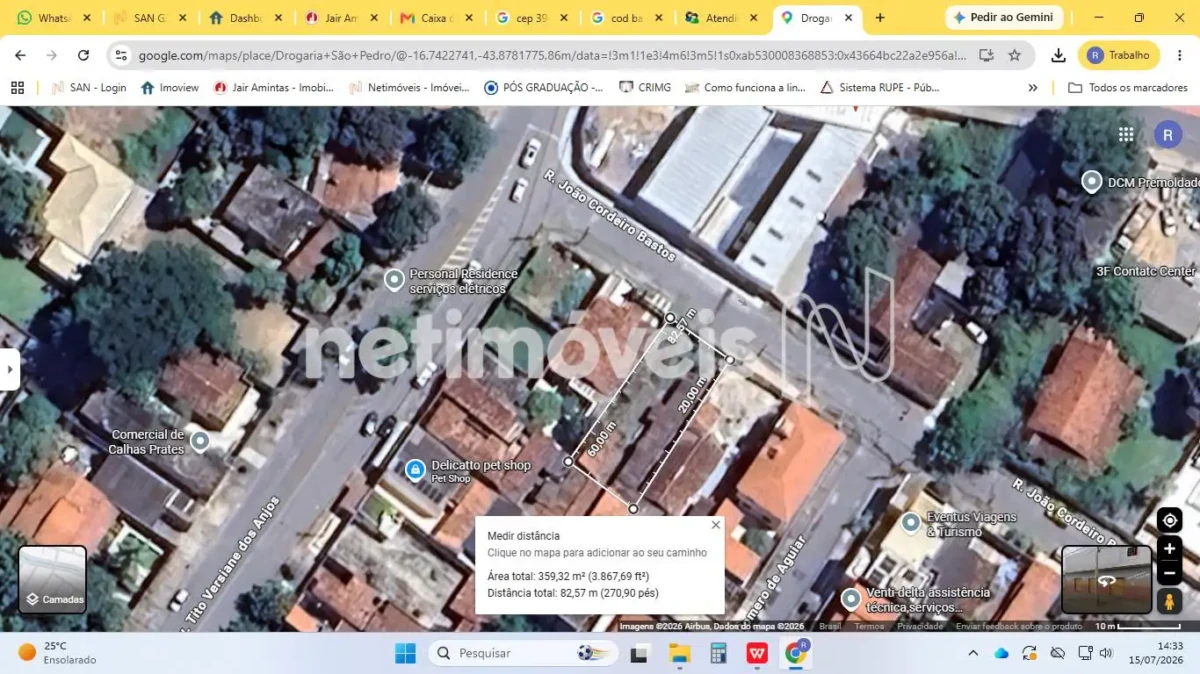Select the Delicatto pet shop marker
The height and width of the screenshot is (674, 1200).
pos(415,469)
